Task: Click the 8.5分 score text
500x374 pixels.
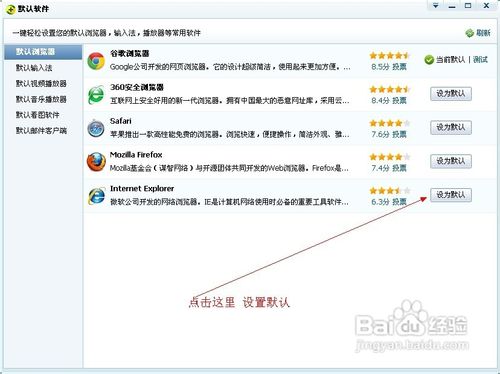Action: coord(380,67)
